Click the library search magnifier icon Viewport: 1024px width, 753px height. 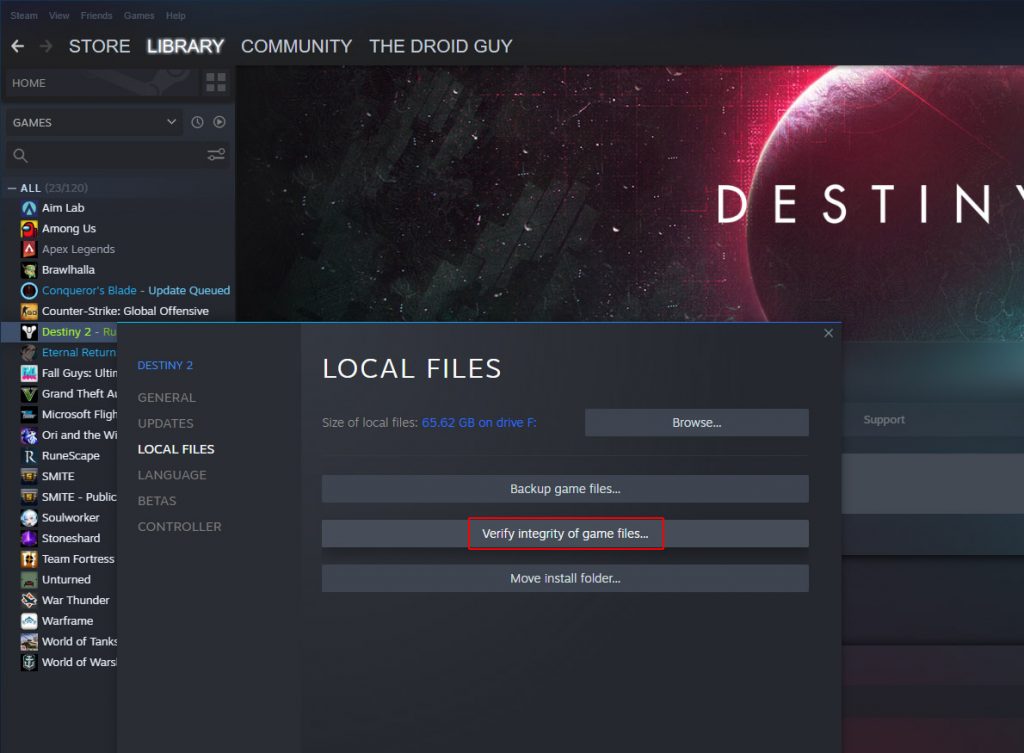[20, 155]
